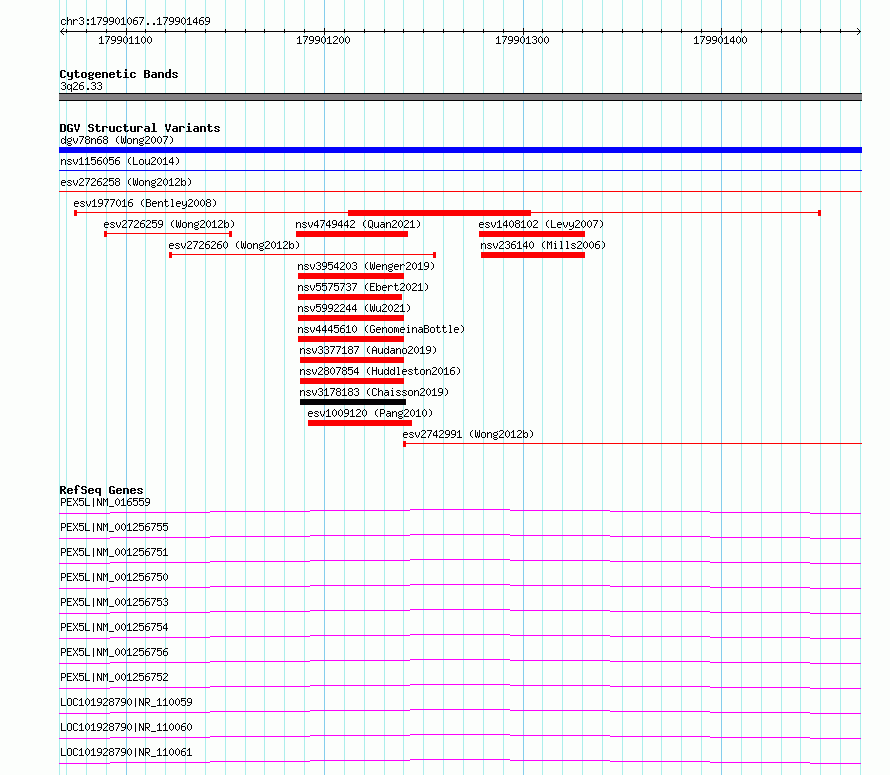Image resolution: width=890 pixels, height=775 pixels.
Task: Open gene PEX5L|NM_001256754
Action: click(x=115, y=627)
